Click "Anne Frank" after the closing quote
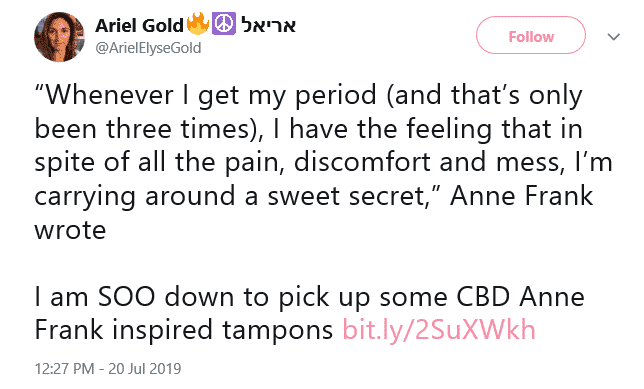The image size is (644, 389). 521,196
